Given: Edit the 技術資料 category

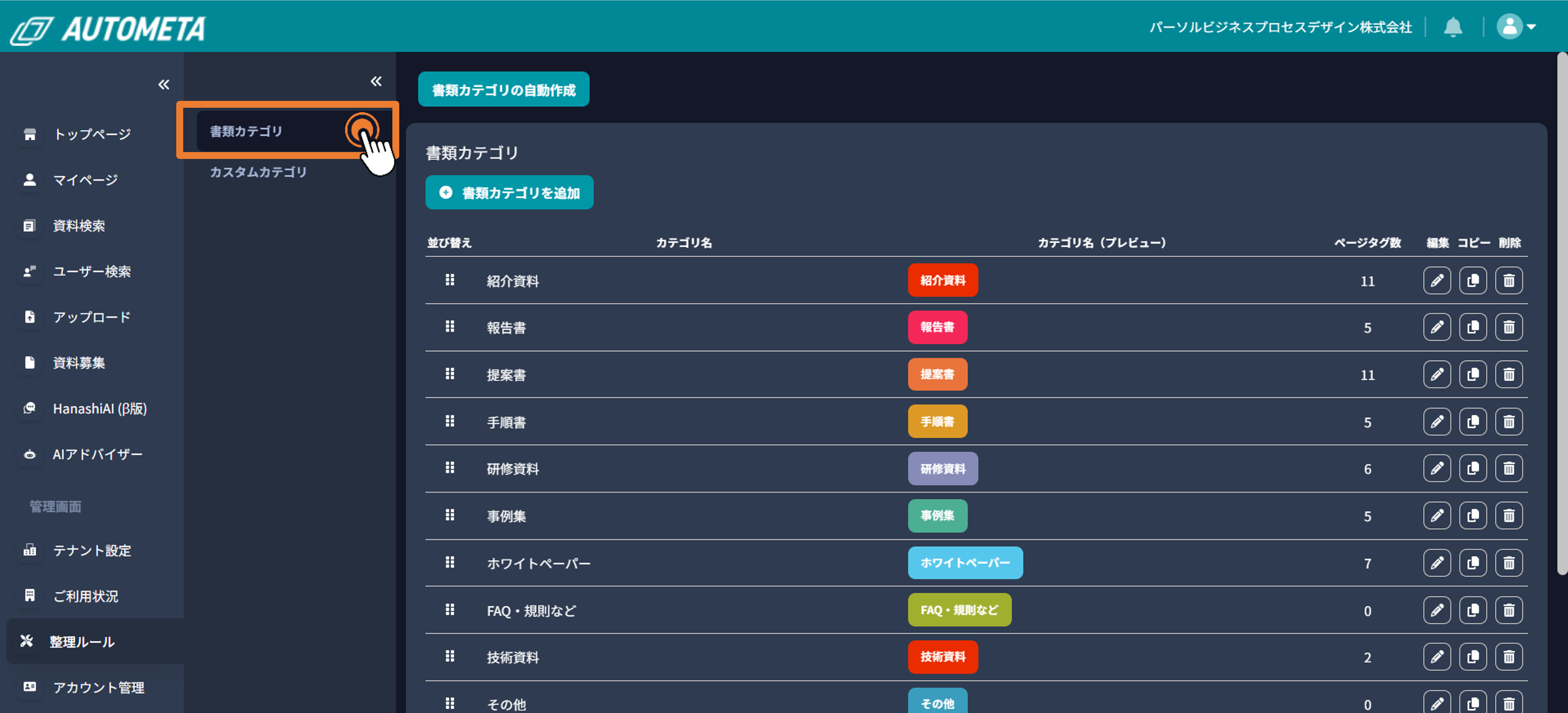Looking at the screenshot, I should click(x=1437, y=657).
